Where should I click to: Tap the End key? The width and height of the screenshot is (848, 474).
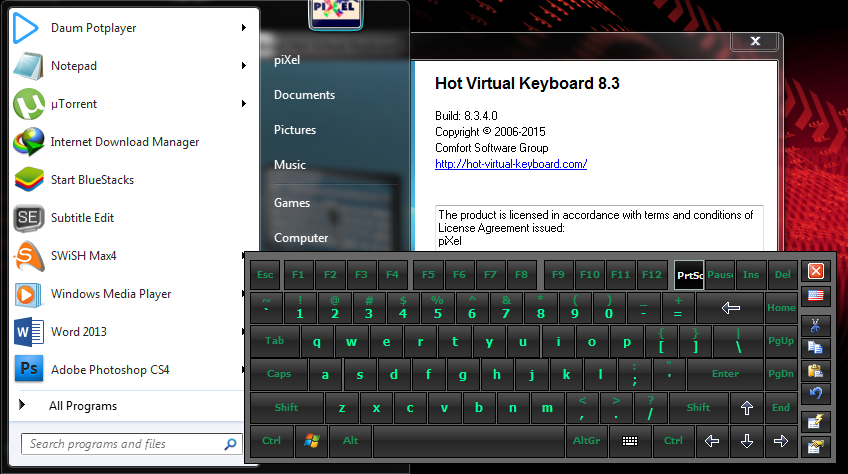pos(781,408)
